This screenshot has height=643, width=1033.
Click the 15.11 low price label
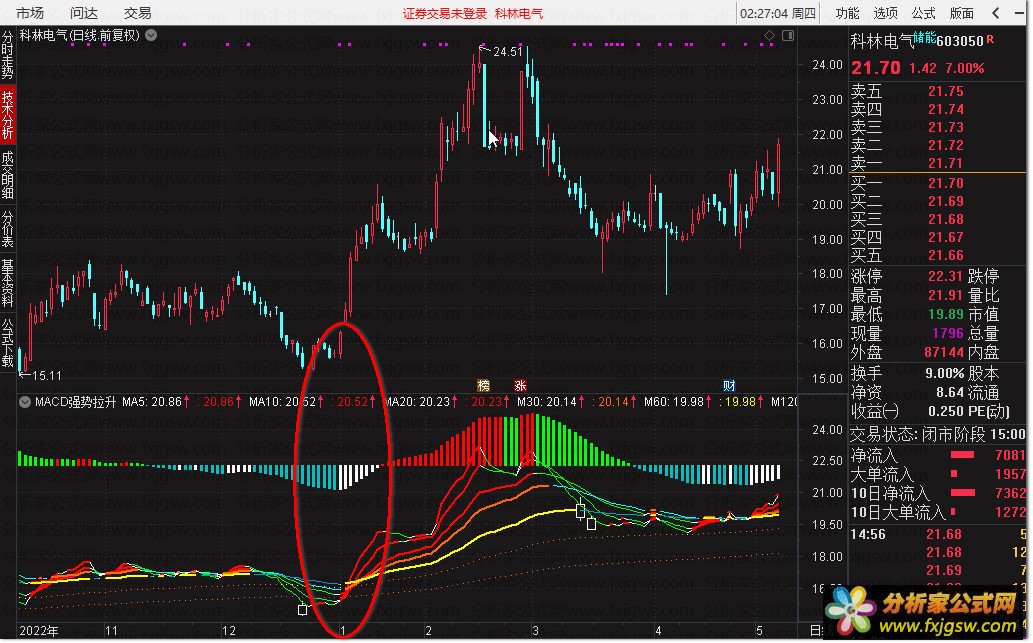point(46,376)
